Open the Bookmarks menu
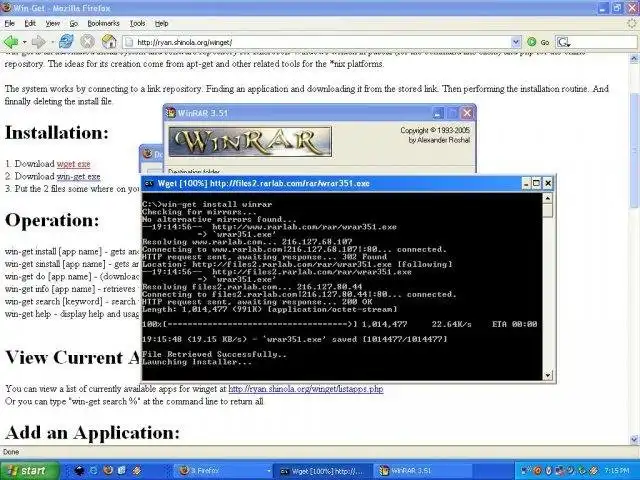The image size is (640, 480). [x=103, y=24]
